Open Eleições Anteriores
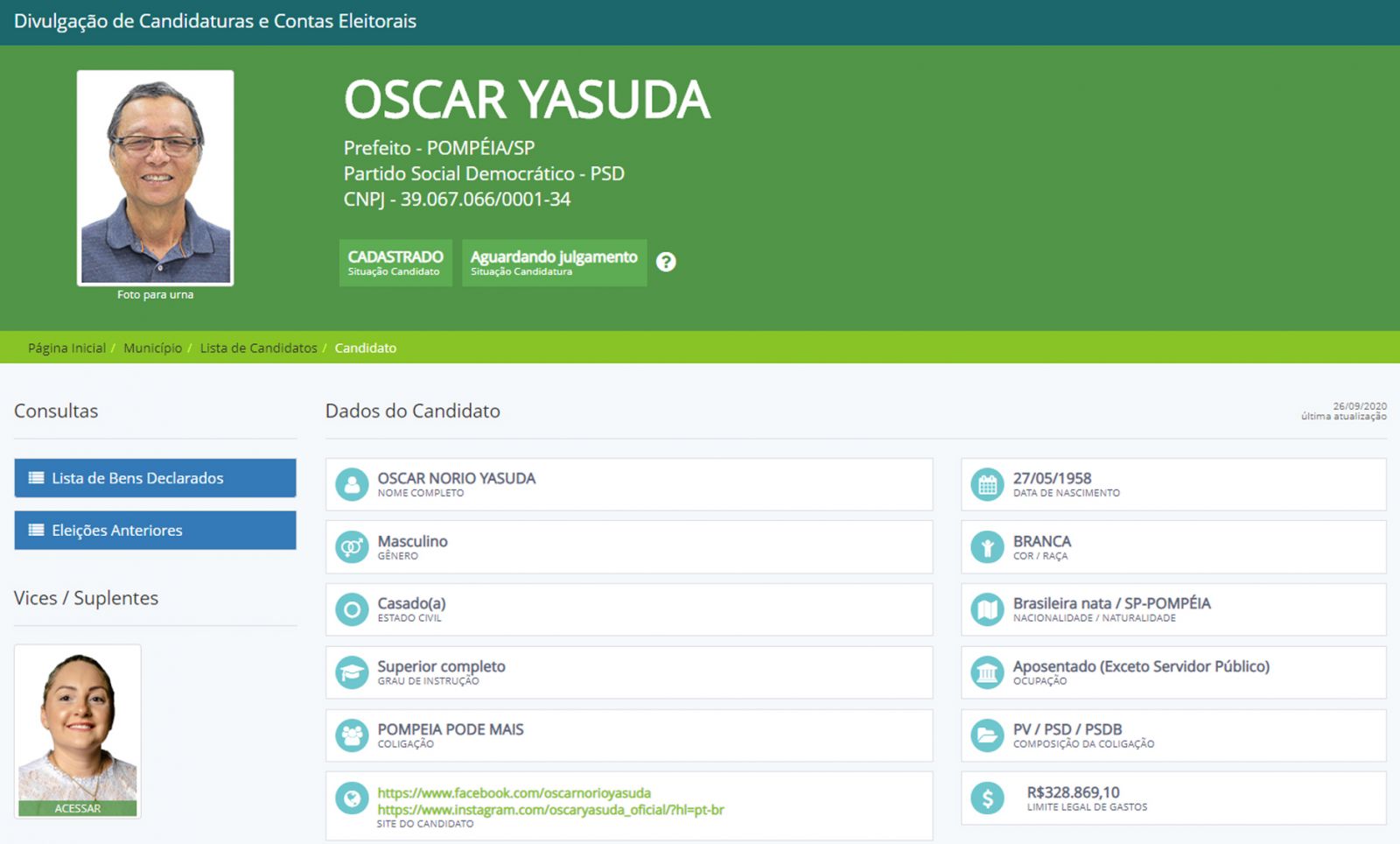This screenshot has height=844, width=1400. (155, 531)
